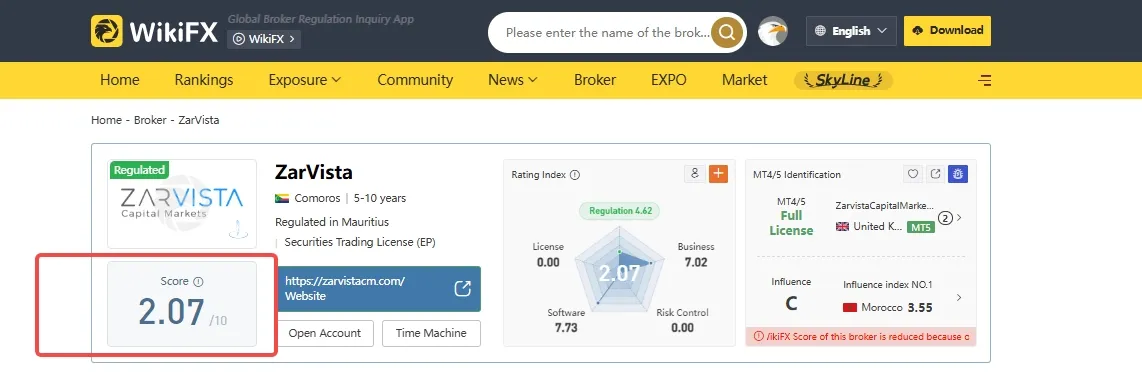1142x372 pixels.
Task: Click the search magnifier button
Action: click(x=726, y=32)
